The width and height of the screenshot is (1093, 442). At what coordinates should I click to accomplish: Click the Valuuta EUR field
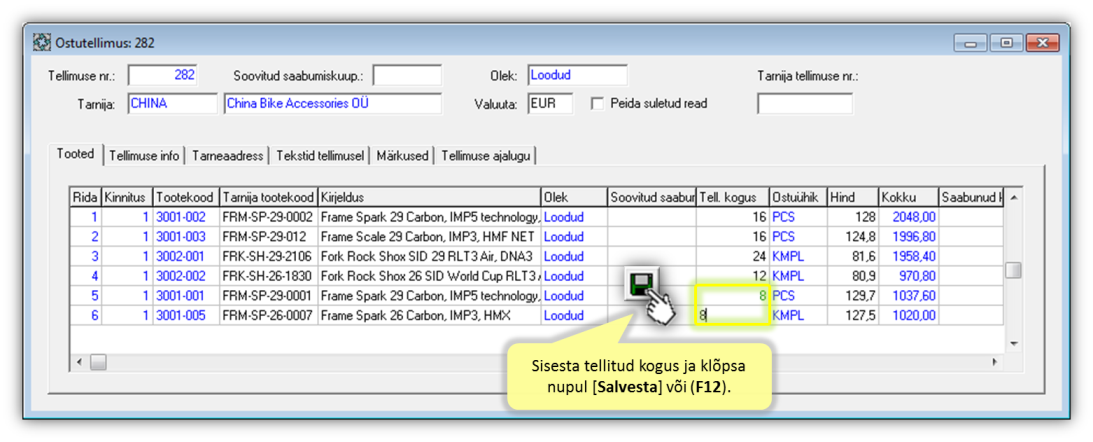(550, 103)
